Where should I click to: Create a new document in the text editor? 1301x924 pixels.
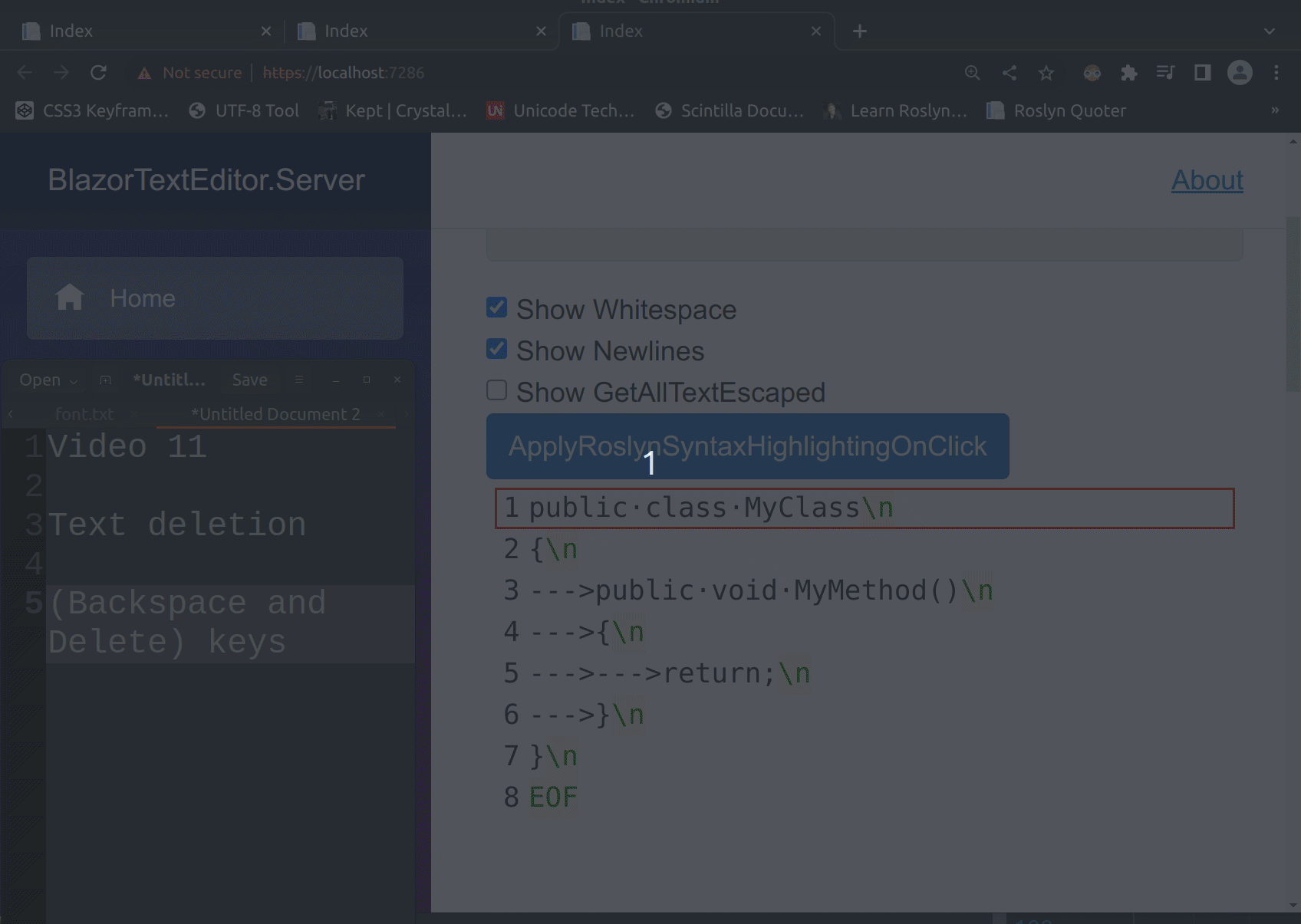pos(105,380)
